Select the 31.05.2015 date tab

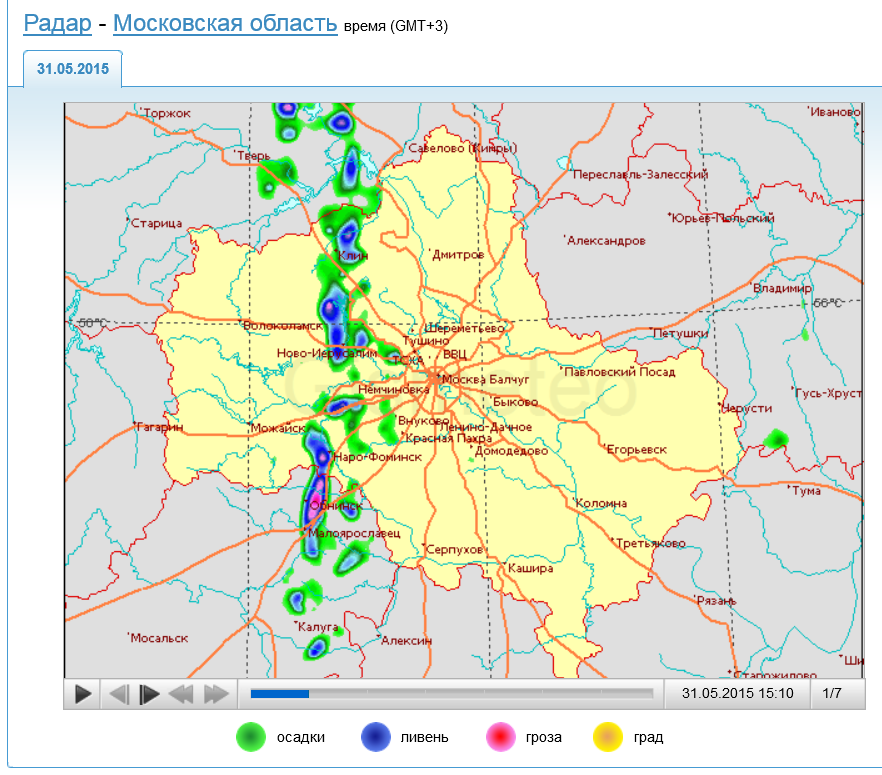(73, 70)
